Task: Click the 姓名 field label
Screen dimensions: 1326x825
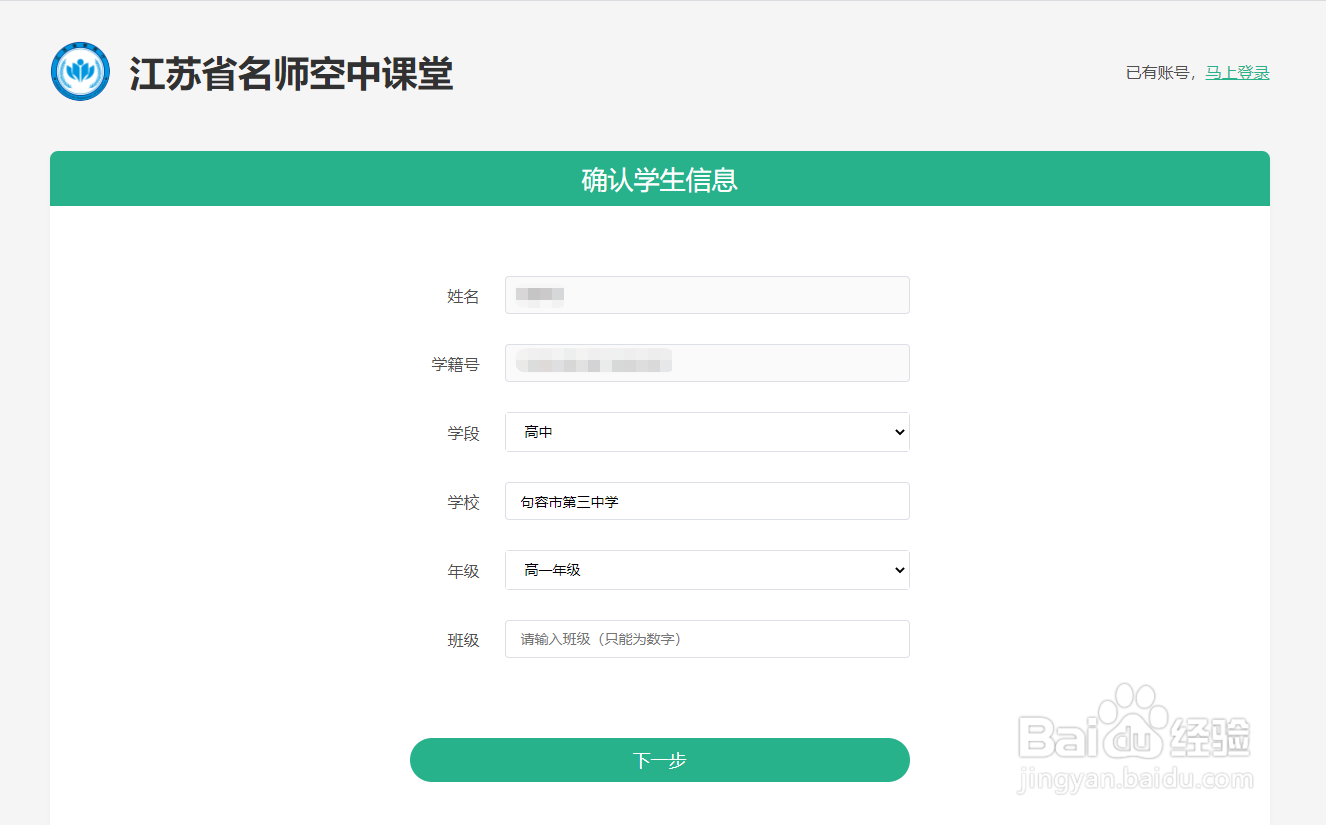Action: [463, 297]
